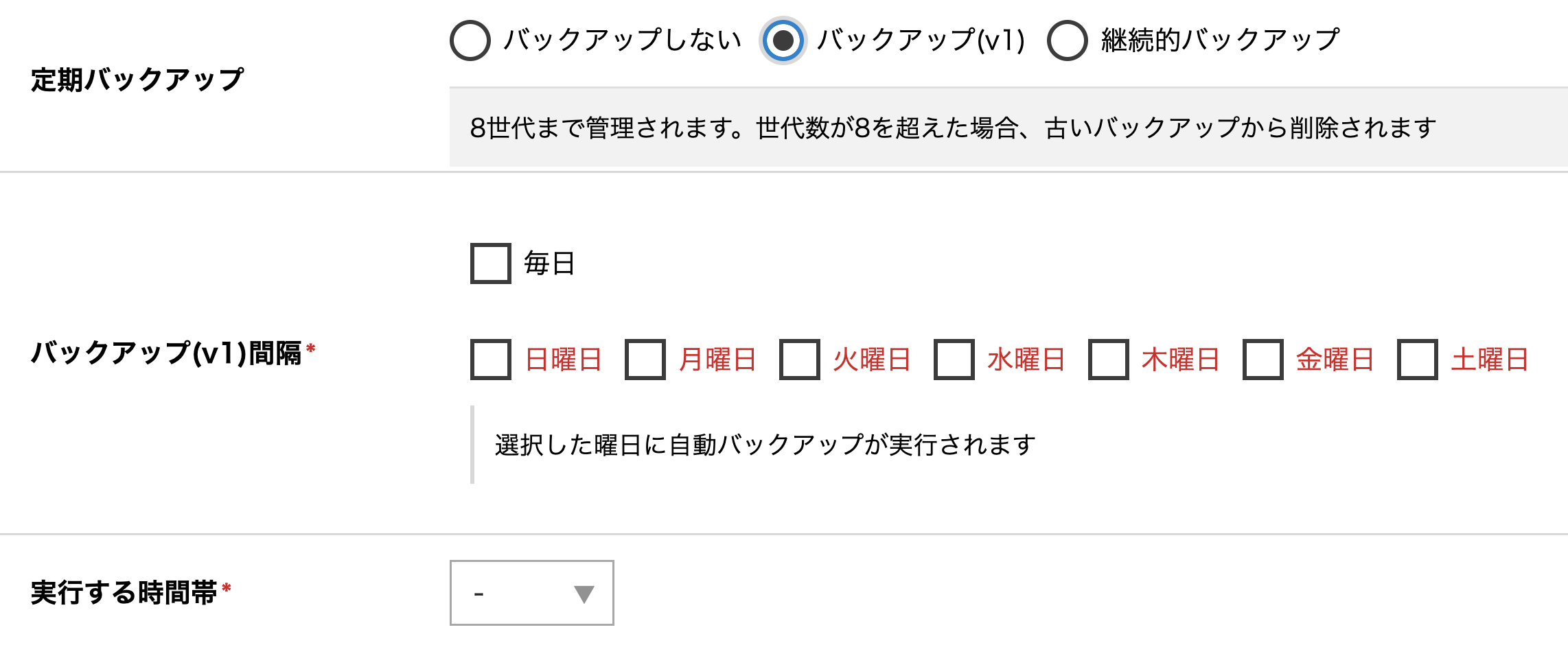Click the バックアップしない option label
The height and width of the screenshot is (645, 1568).
(x=622, y=40)
